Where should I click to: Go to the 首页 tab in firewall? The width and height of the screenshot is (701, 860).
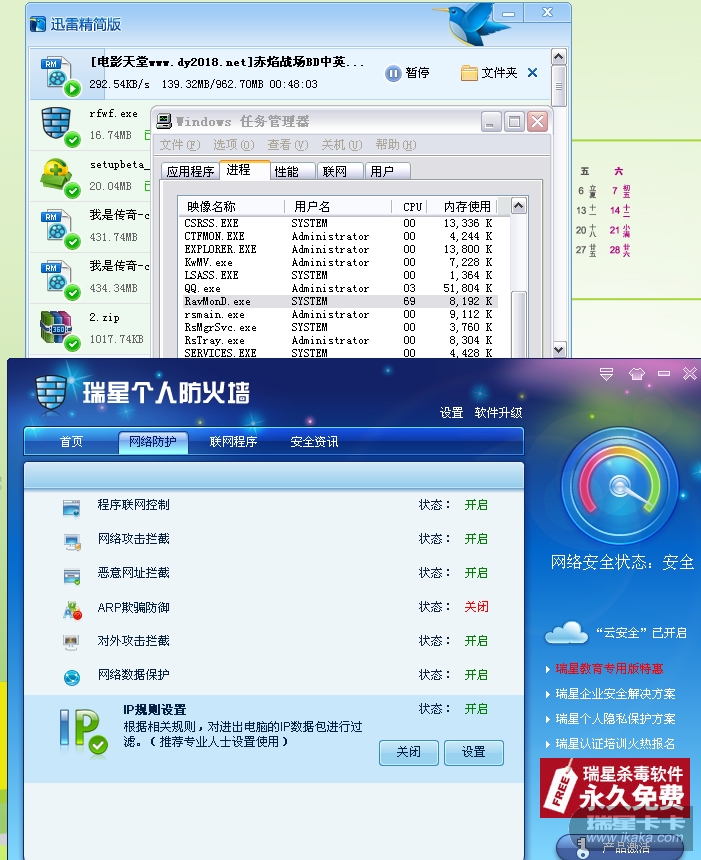pos(71,442)
